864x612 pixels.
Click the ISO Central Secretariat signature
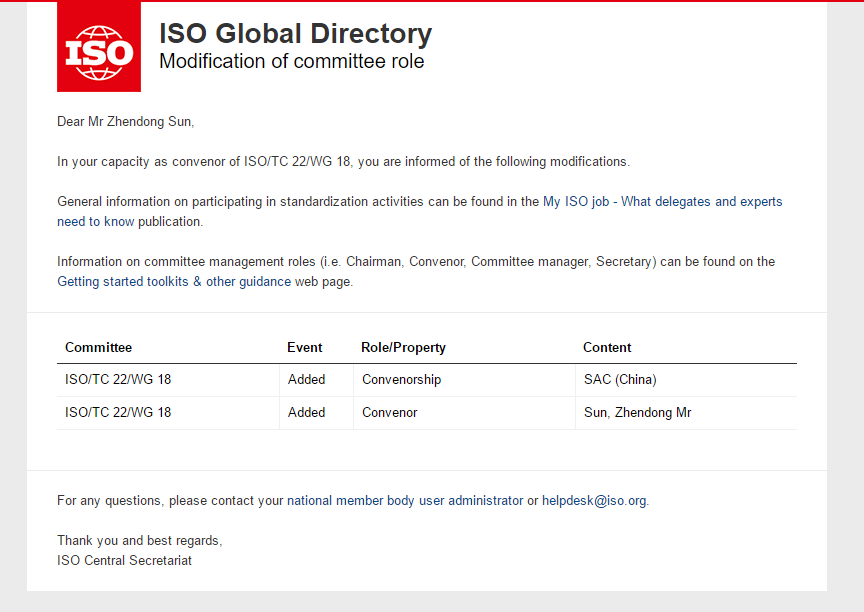[124, 560]
